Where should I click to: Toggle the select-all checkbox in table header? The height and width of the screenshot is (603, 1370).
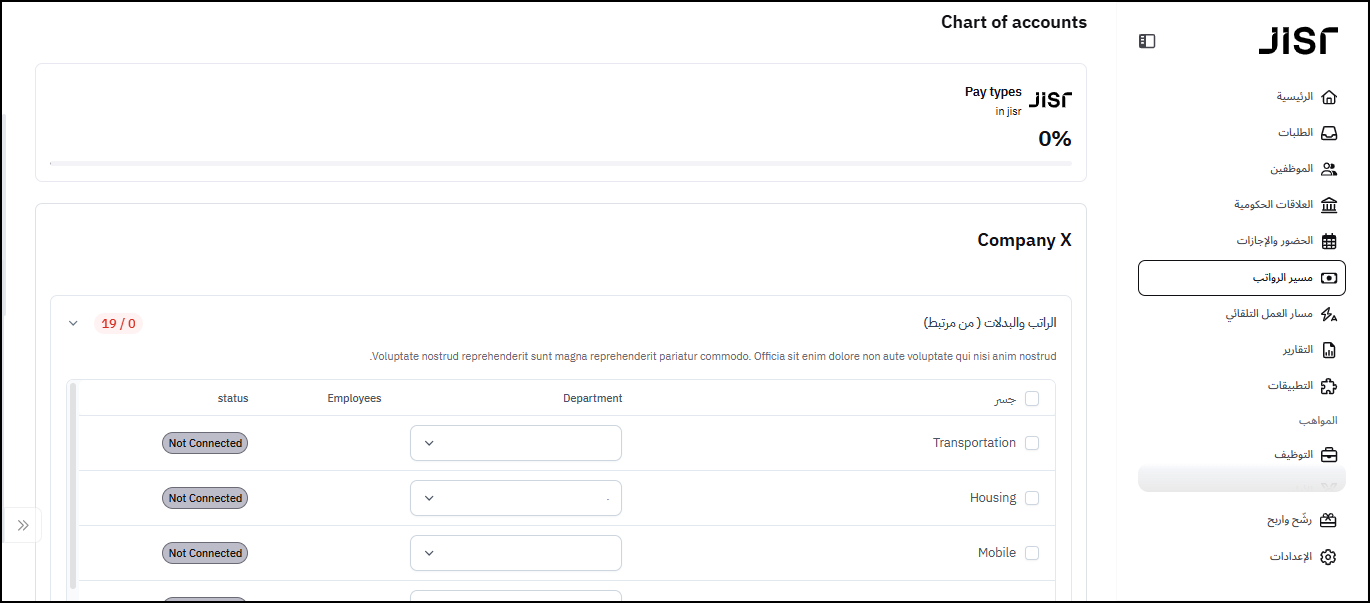click(x=1032, y=399)
